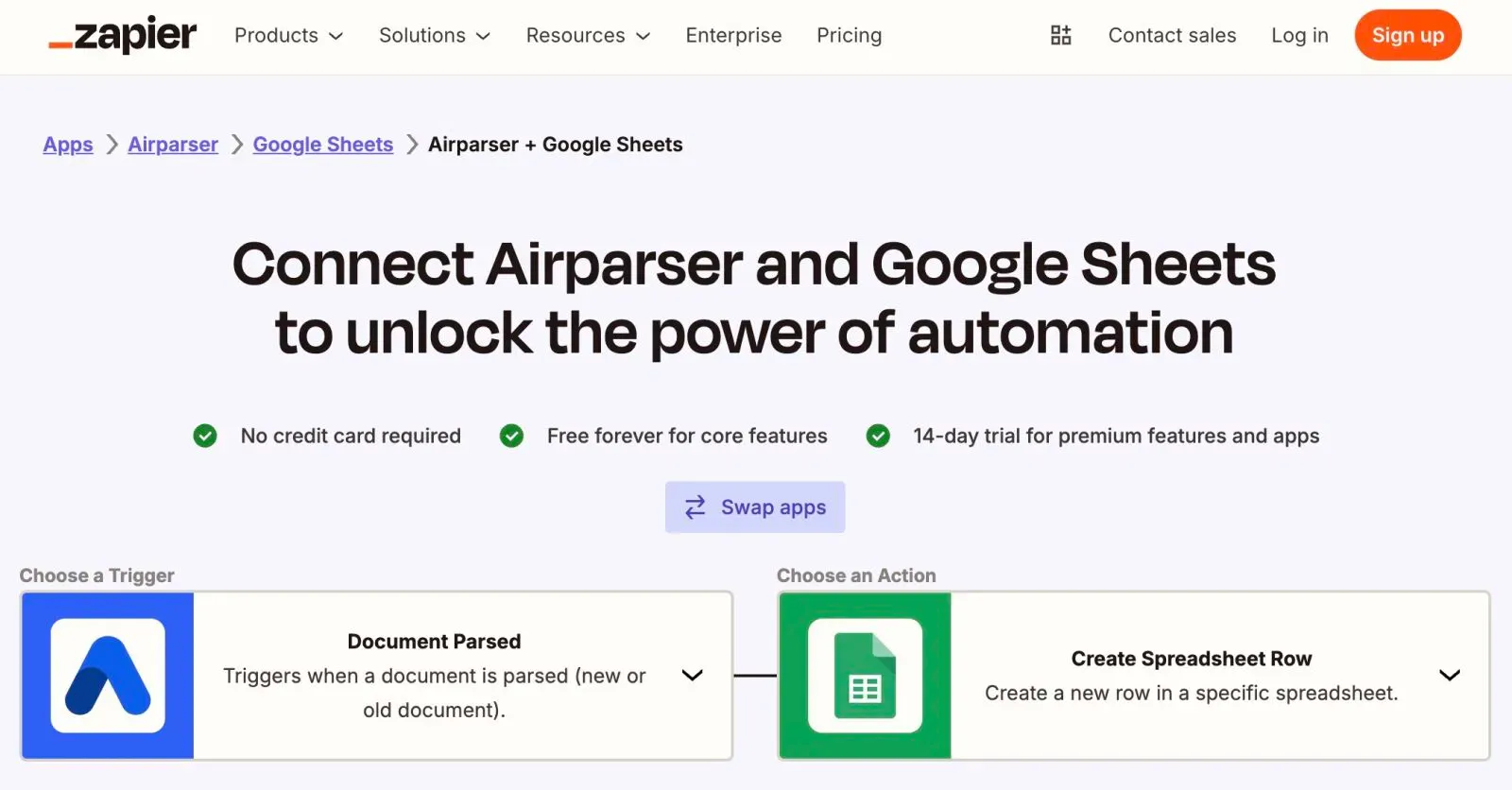Screen dimensions: 1512x790
Task: Expand the Products menu
Action: pos(288,36)
